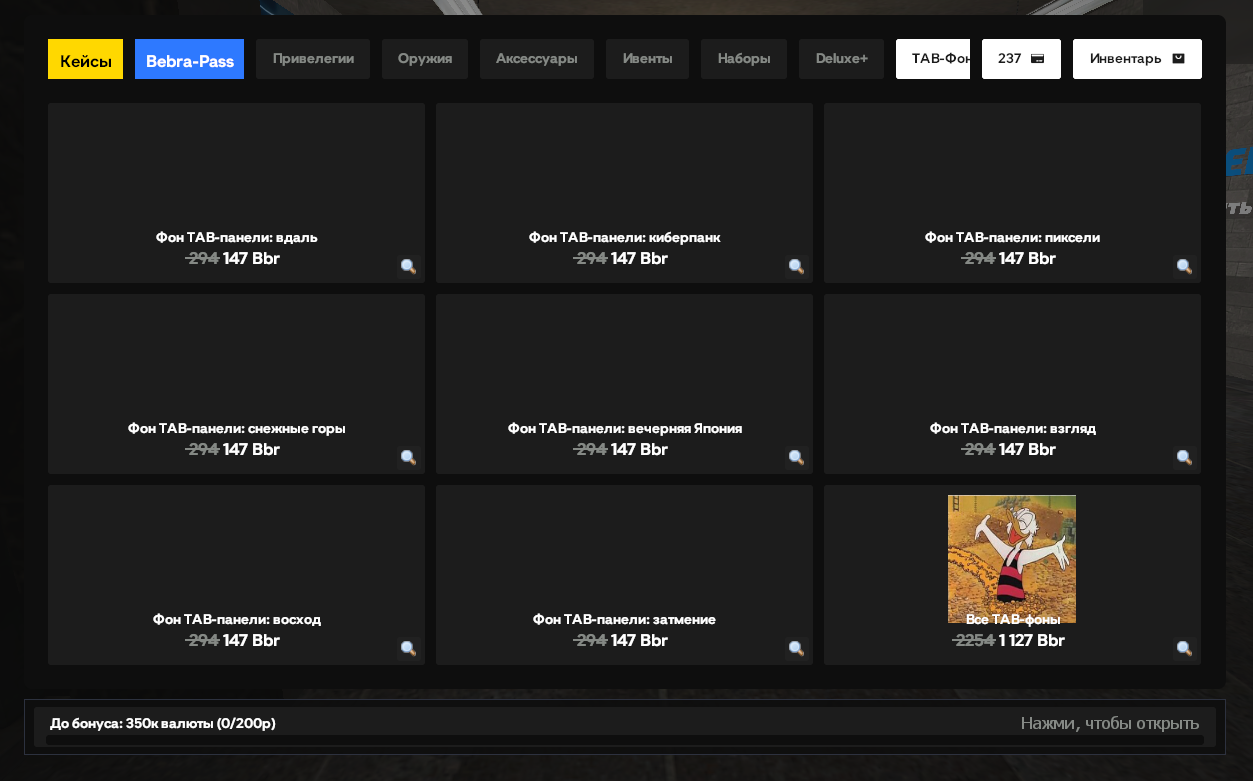Viewport: 1253px width, 781px height.
Task: Go to the Аксессуары category
Action: pyautogui.click(x=537, y=59)
